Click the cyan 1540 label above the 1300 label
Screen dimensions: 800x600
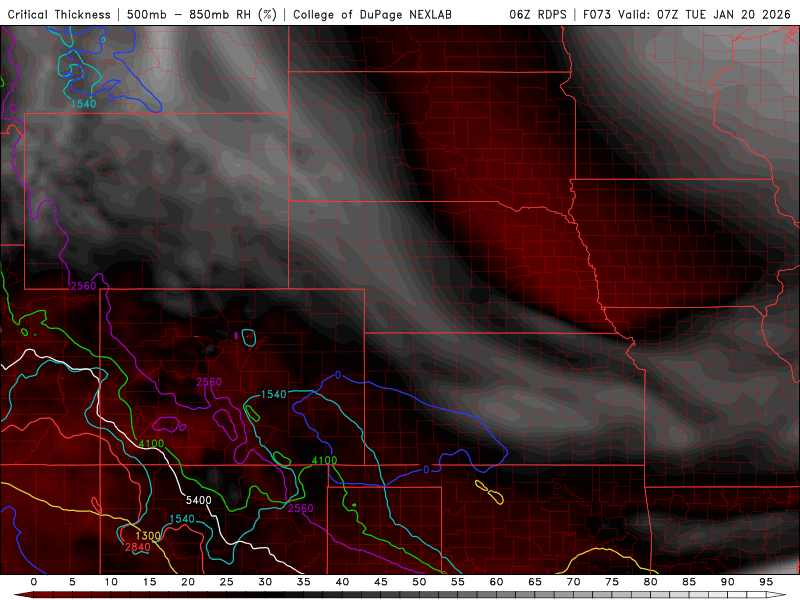(182, 519)
